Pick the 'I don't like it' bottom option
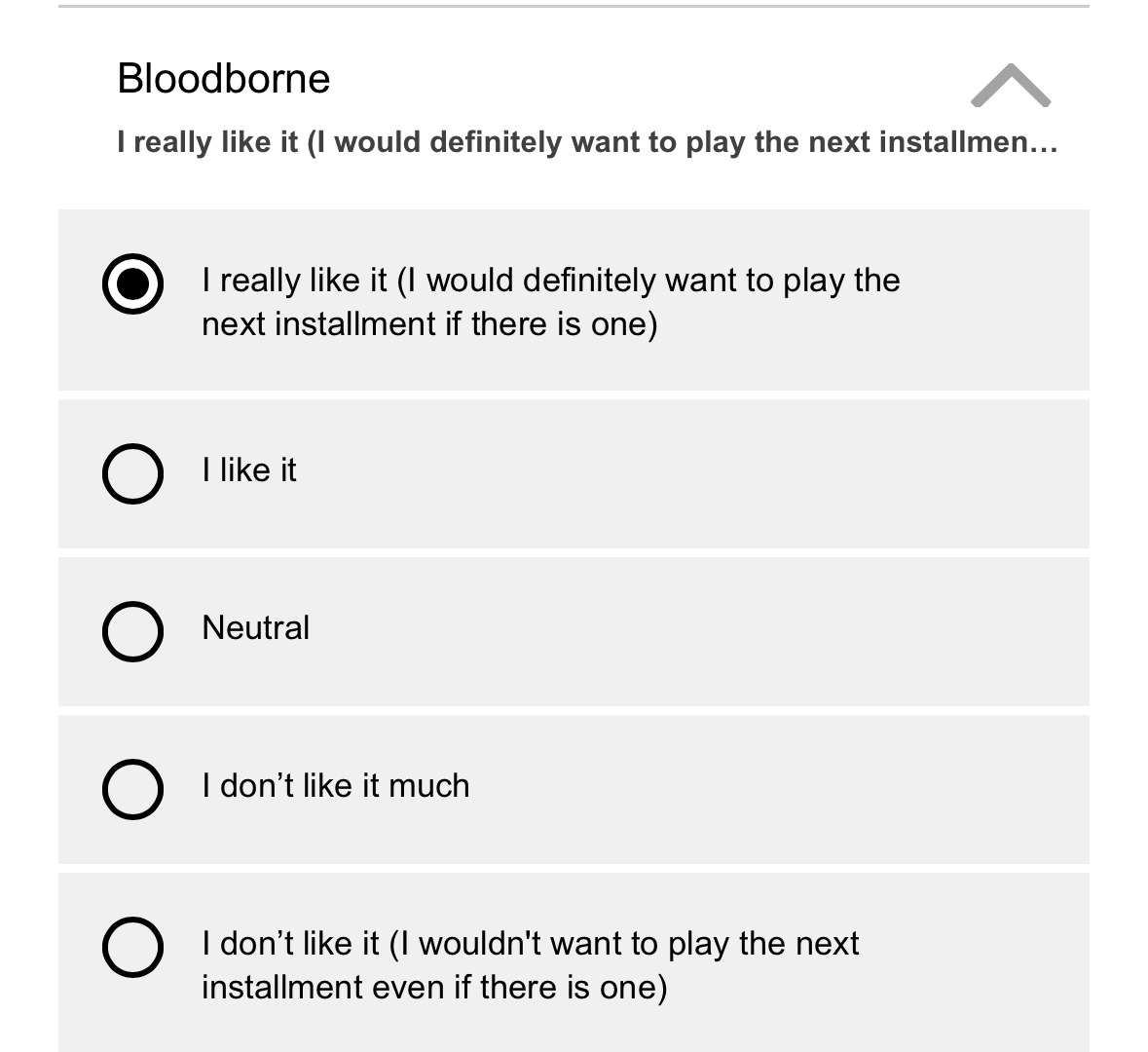 click(x=132, y=944)
